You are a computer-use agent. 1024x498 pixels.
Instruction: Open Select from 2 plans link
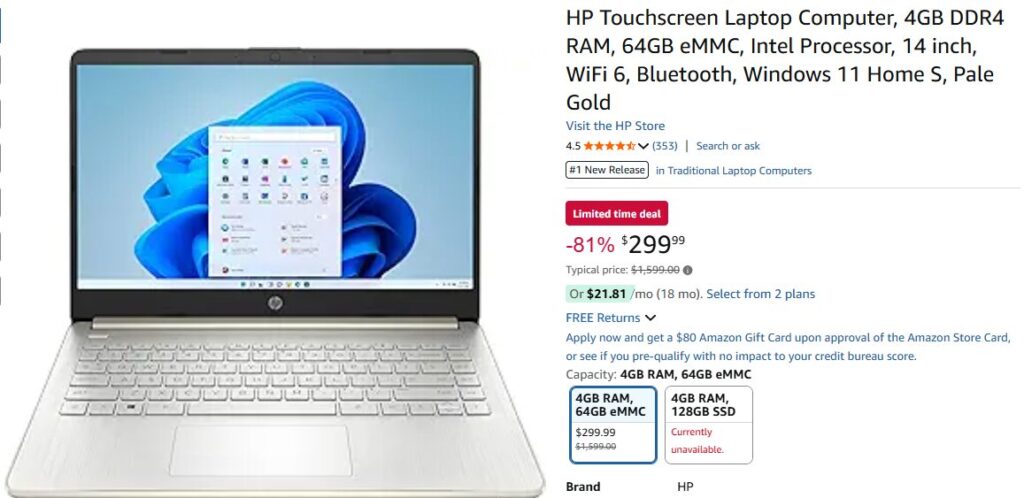[x=761, y=294]
